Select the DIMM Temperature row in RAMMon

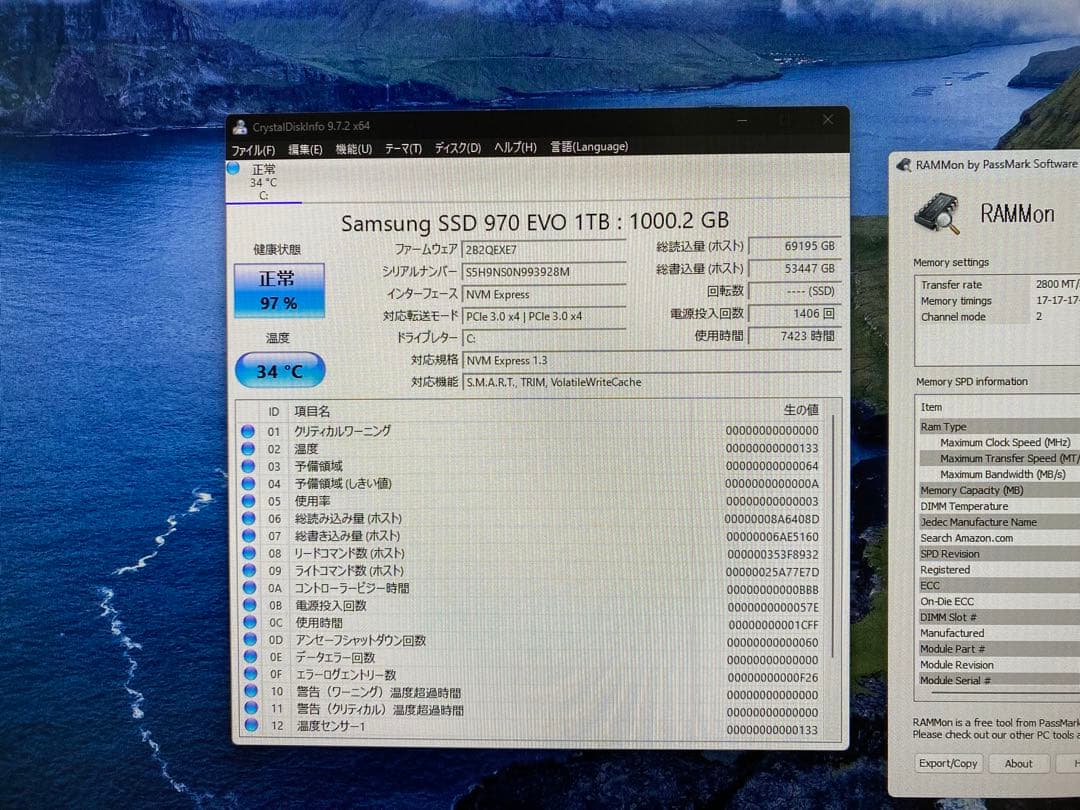point(999,506)
